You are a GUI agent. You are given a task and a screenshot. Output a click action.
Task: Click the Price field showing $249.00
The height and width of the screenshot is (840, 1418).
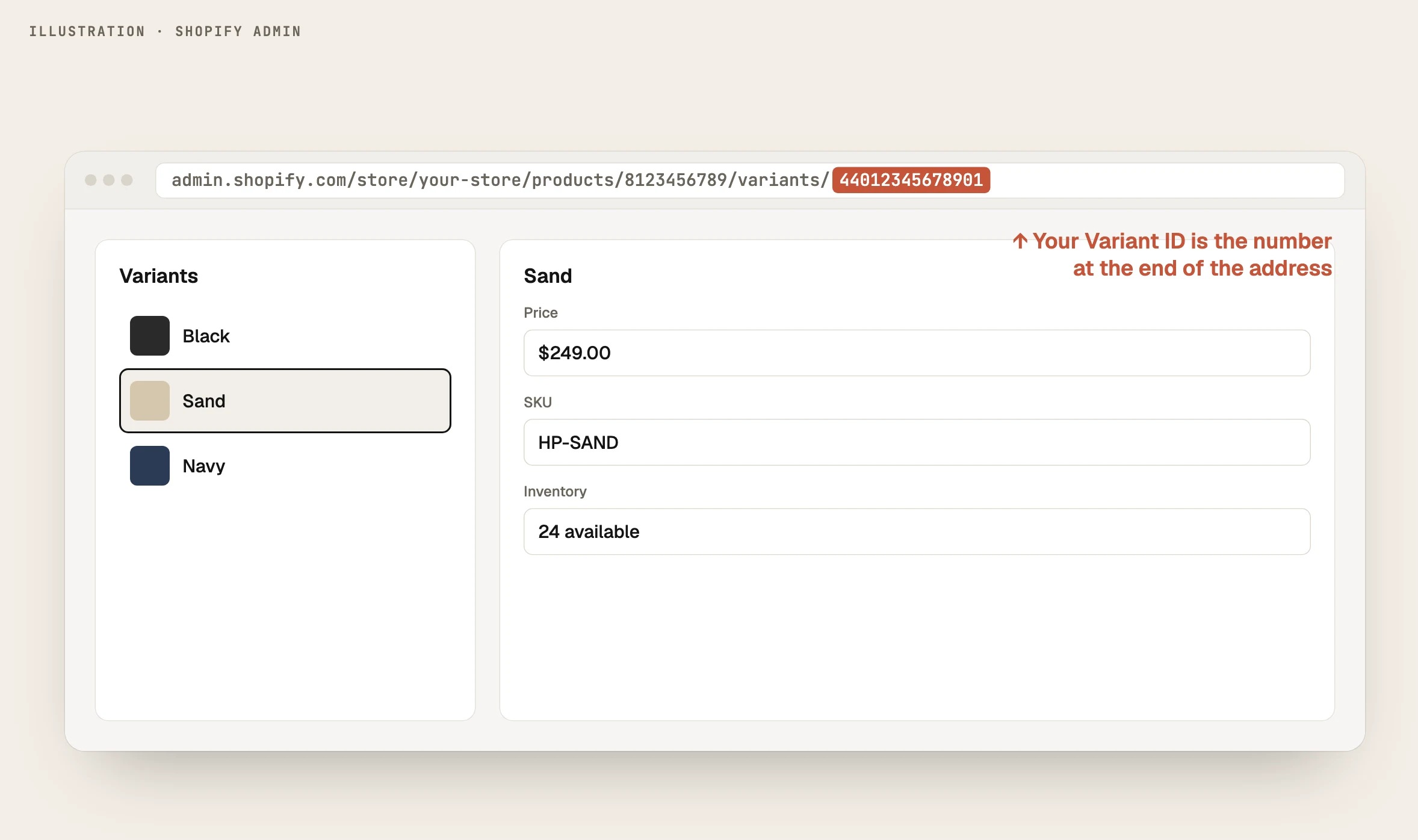pyautogui.click(x=917, y=353)
